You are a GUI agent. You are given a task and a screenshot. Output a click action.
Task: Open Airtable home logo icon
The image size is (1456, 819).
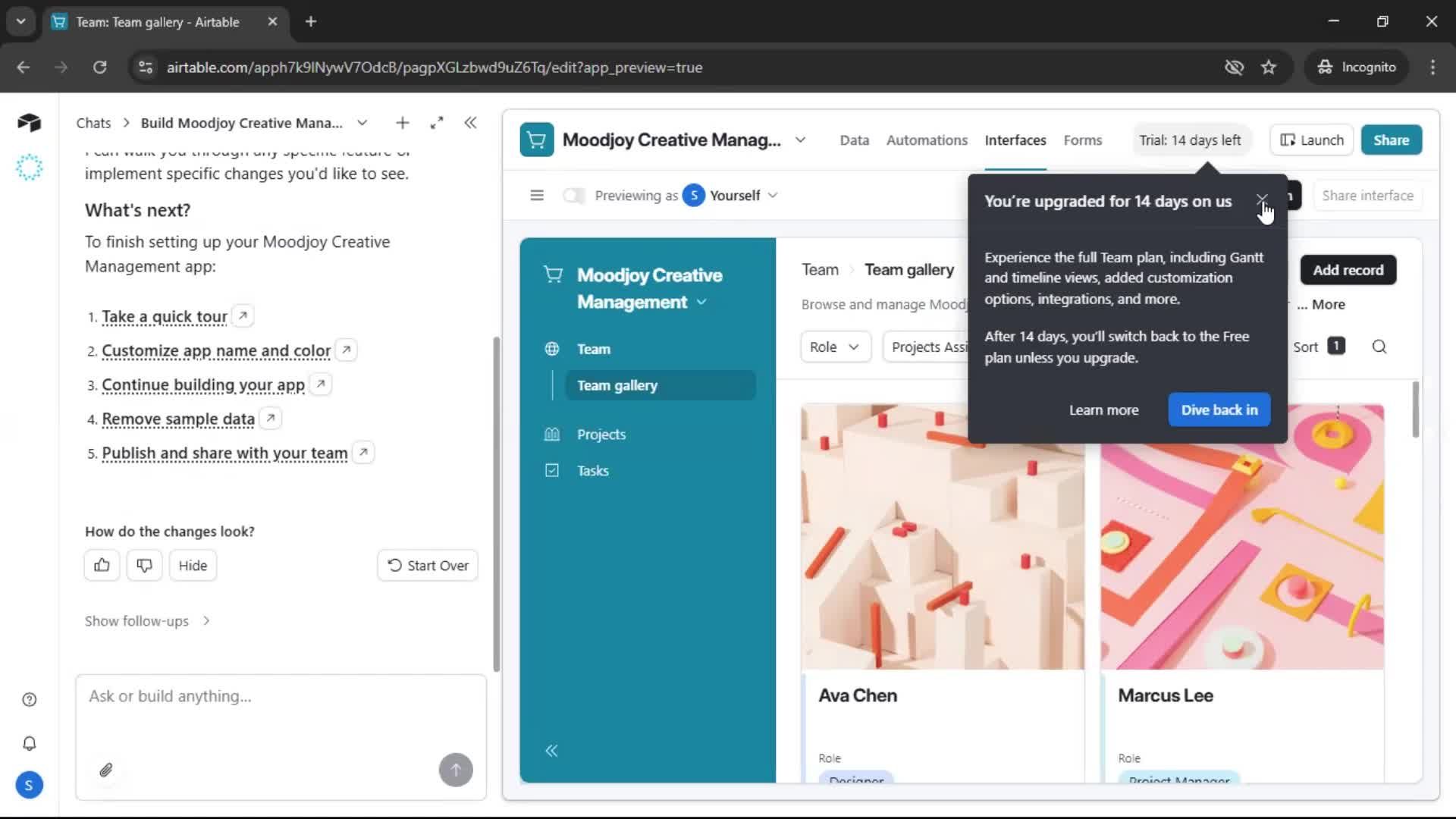(x=29, y=122)
